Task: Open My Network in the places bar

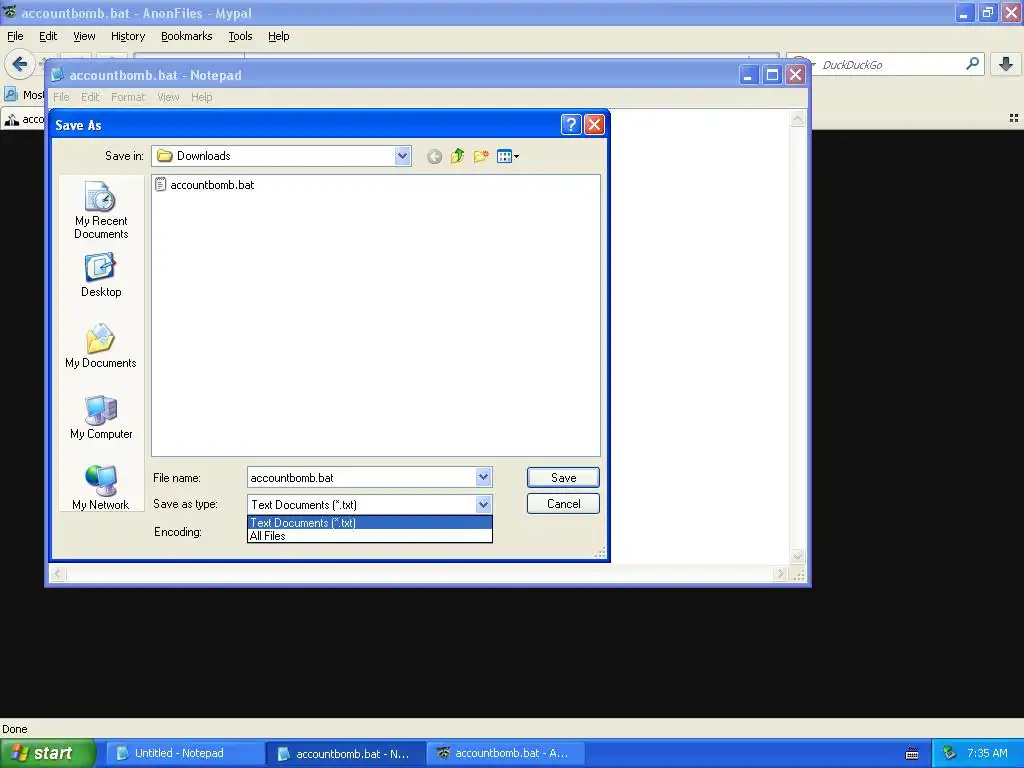Action: pos(101,487)
